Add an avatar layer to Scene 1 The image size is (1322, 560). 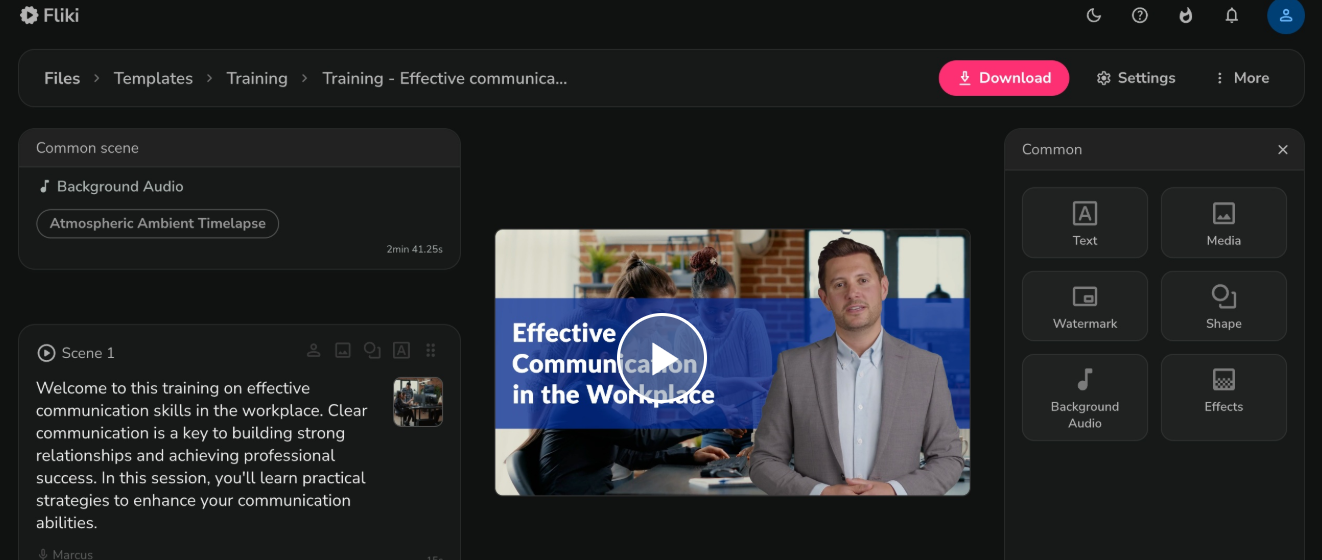point(313,350)
